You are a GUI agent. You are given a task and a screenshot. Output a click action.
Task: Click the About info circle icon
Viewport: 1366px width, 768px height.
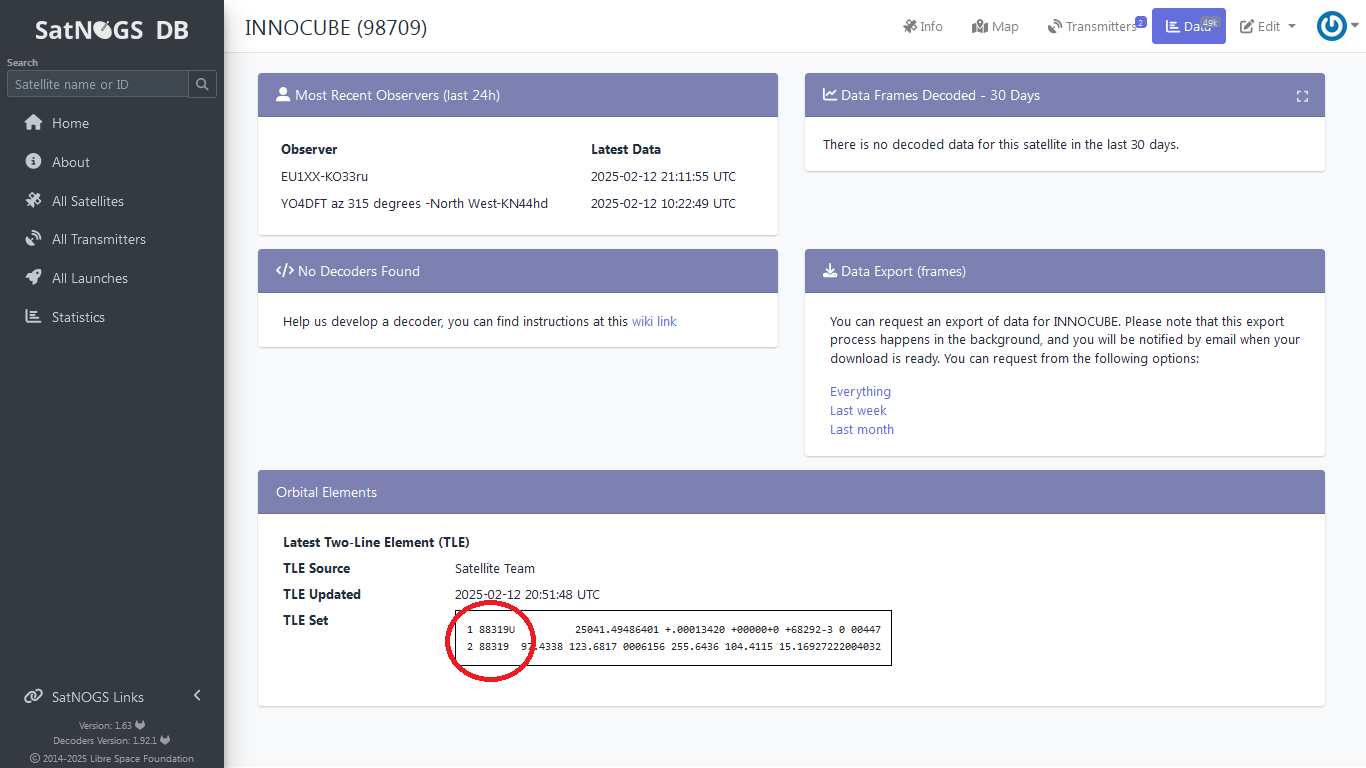point(33,162)
